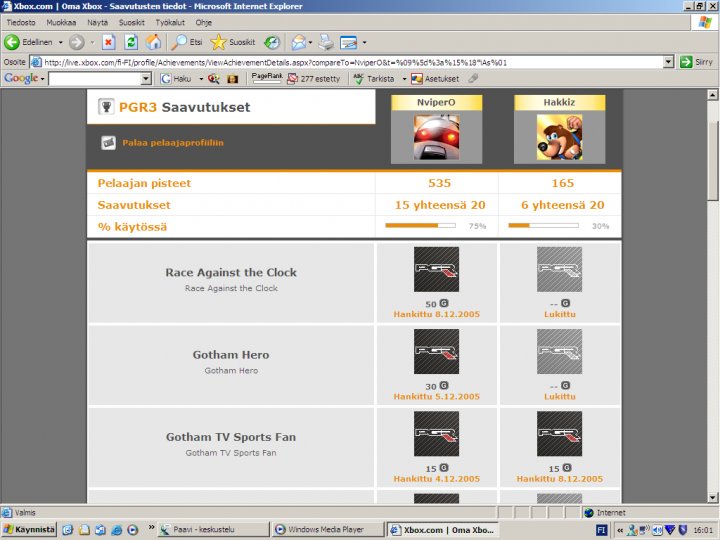Viewport: 720px width, 540px height.
Task: Click Hakkiz locked Gotham Hero badge
Action: coord(559,351)
